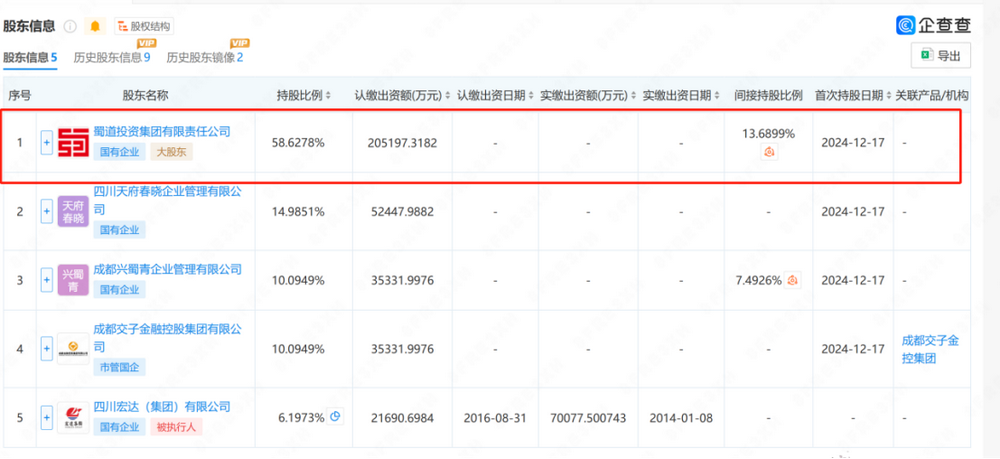Click the 导出 export button
Viewport: 1000px width, 459px height.
point(940,56)
